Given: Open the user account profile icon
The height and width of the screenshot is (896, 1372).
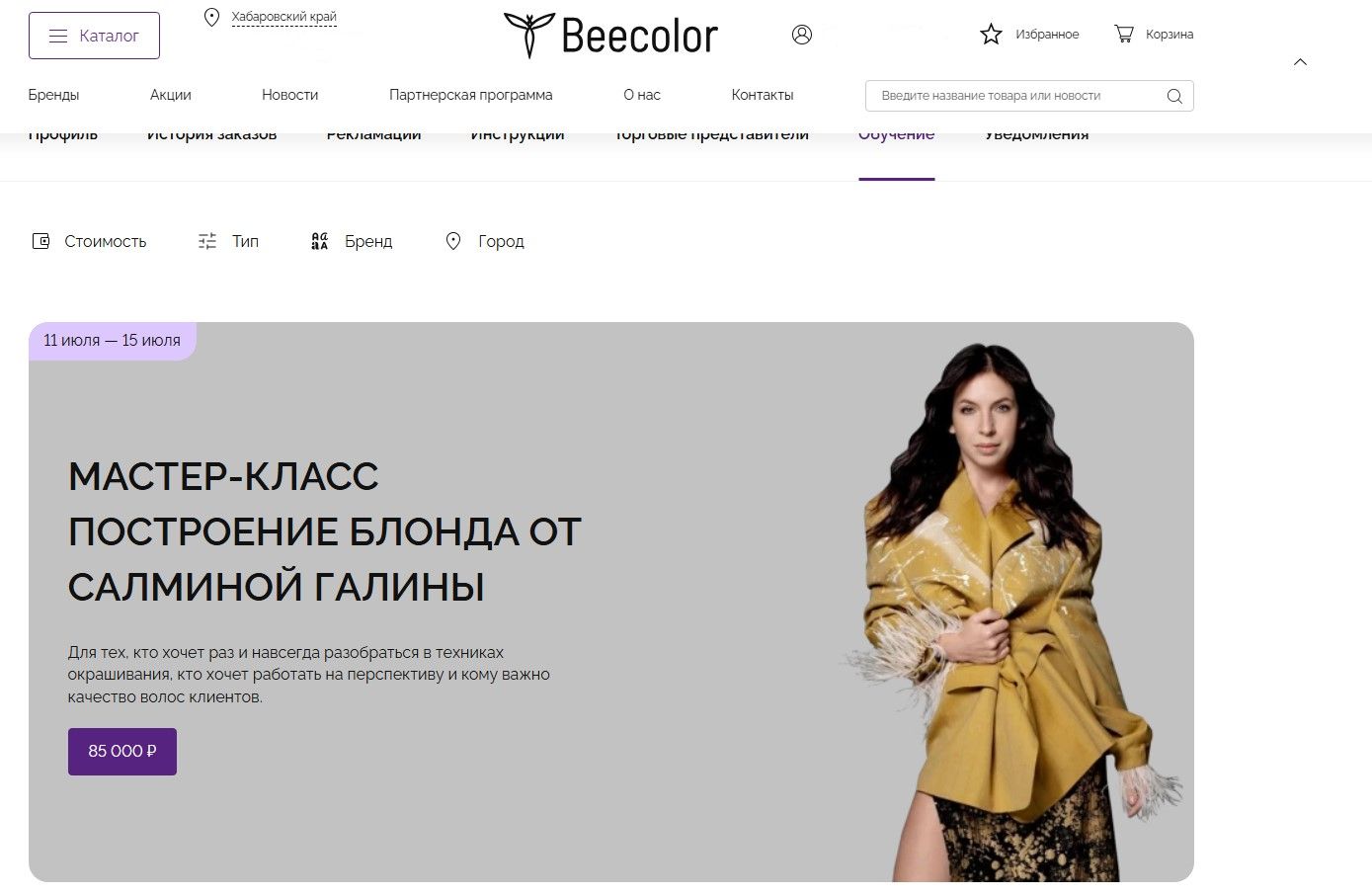Looking at the screenshot, I should tap(802, 35).
